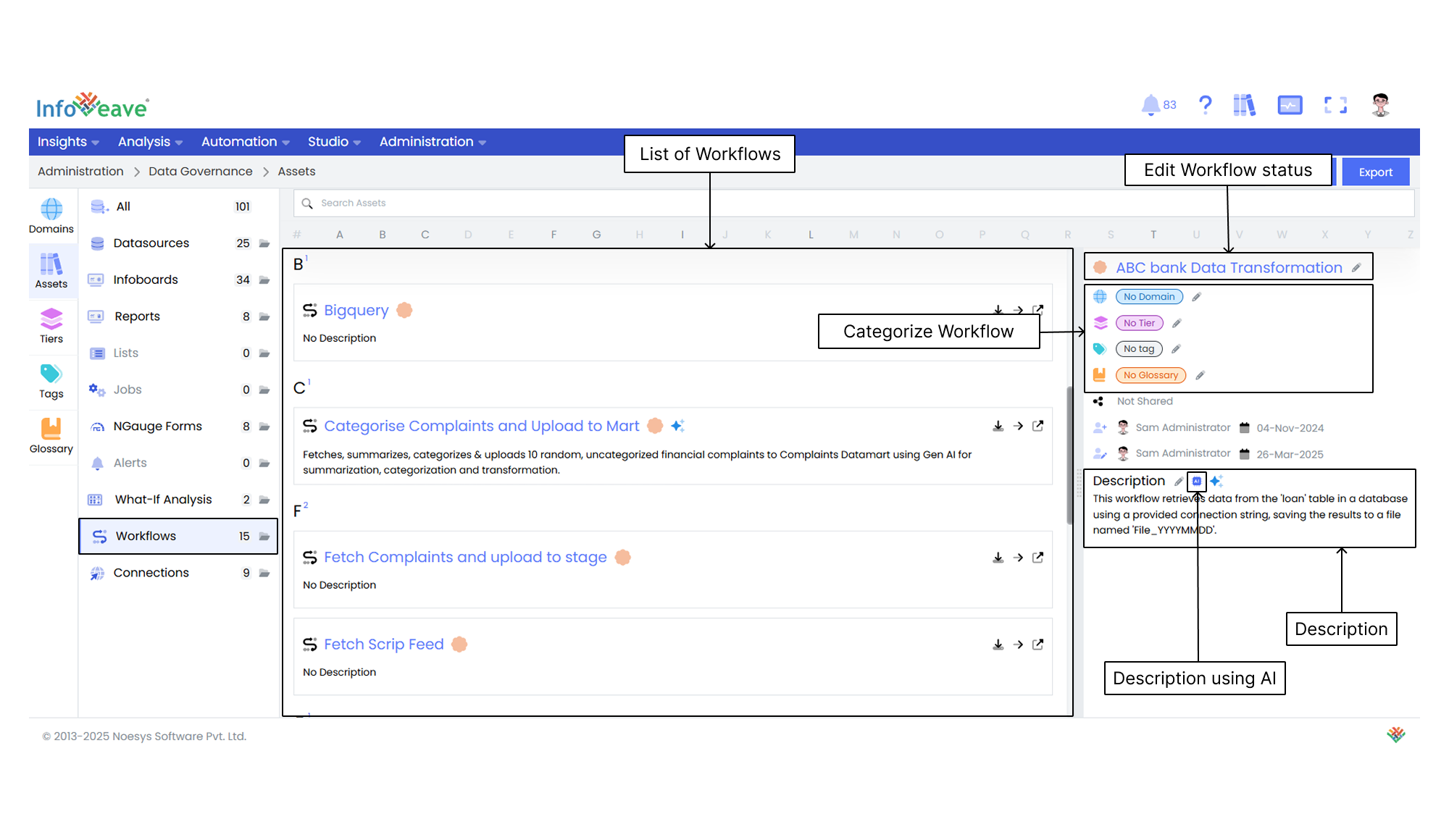Open Fetch Complaints workflow in new window

[1037, 557]
